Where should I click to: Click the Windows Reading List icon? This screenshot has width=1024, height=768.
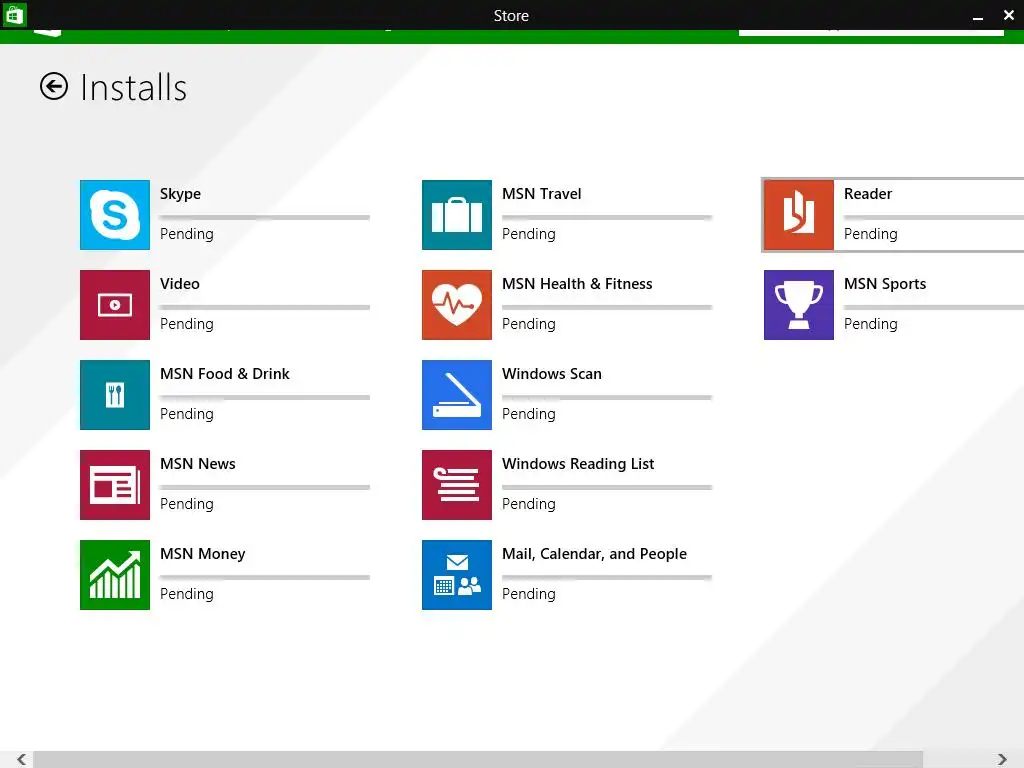pos(457,485)
